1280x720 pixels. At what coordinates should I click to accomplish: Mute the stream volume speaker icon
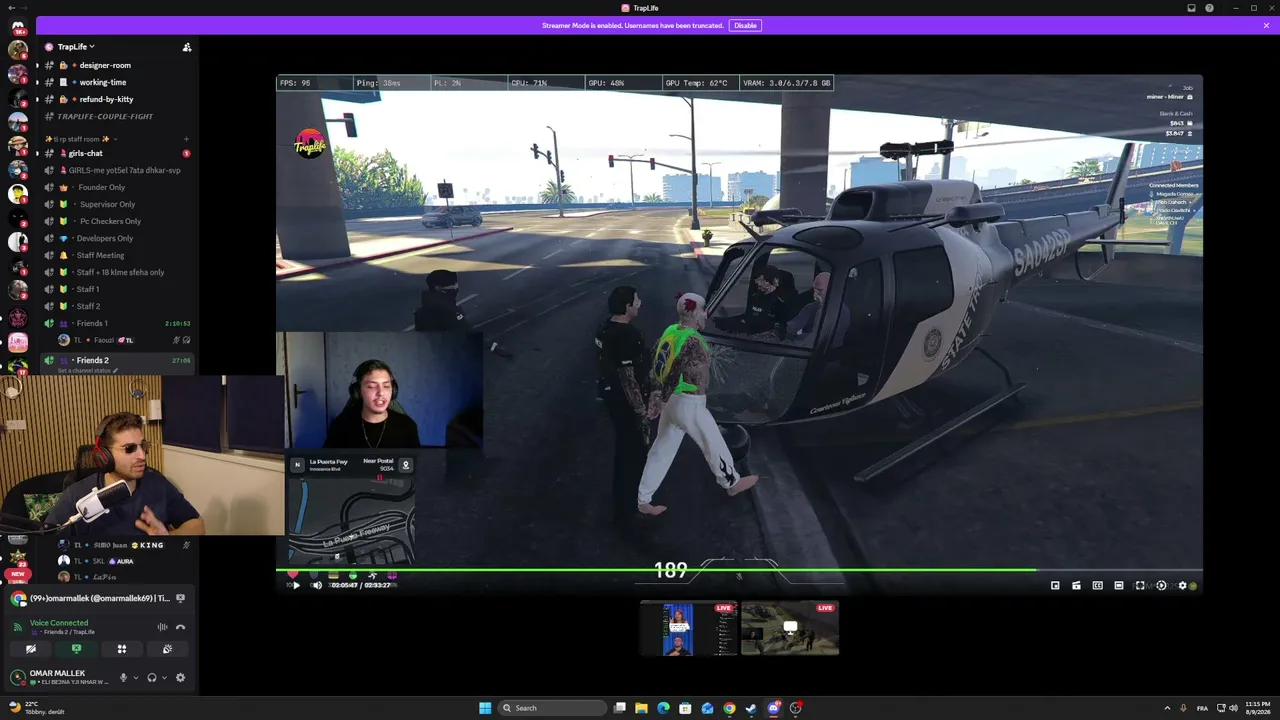pyautogui.click(x=317, y=585)
